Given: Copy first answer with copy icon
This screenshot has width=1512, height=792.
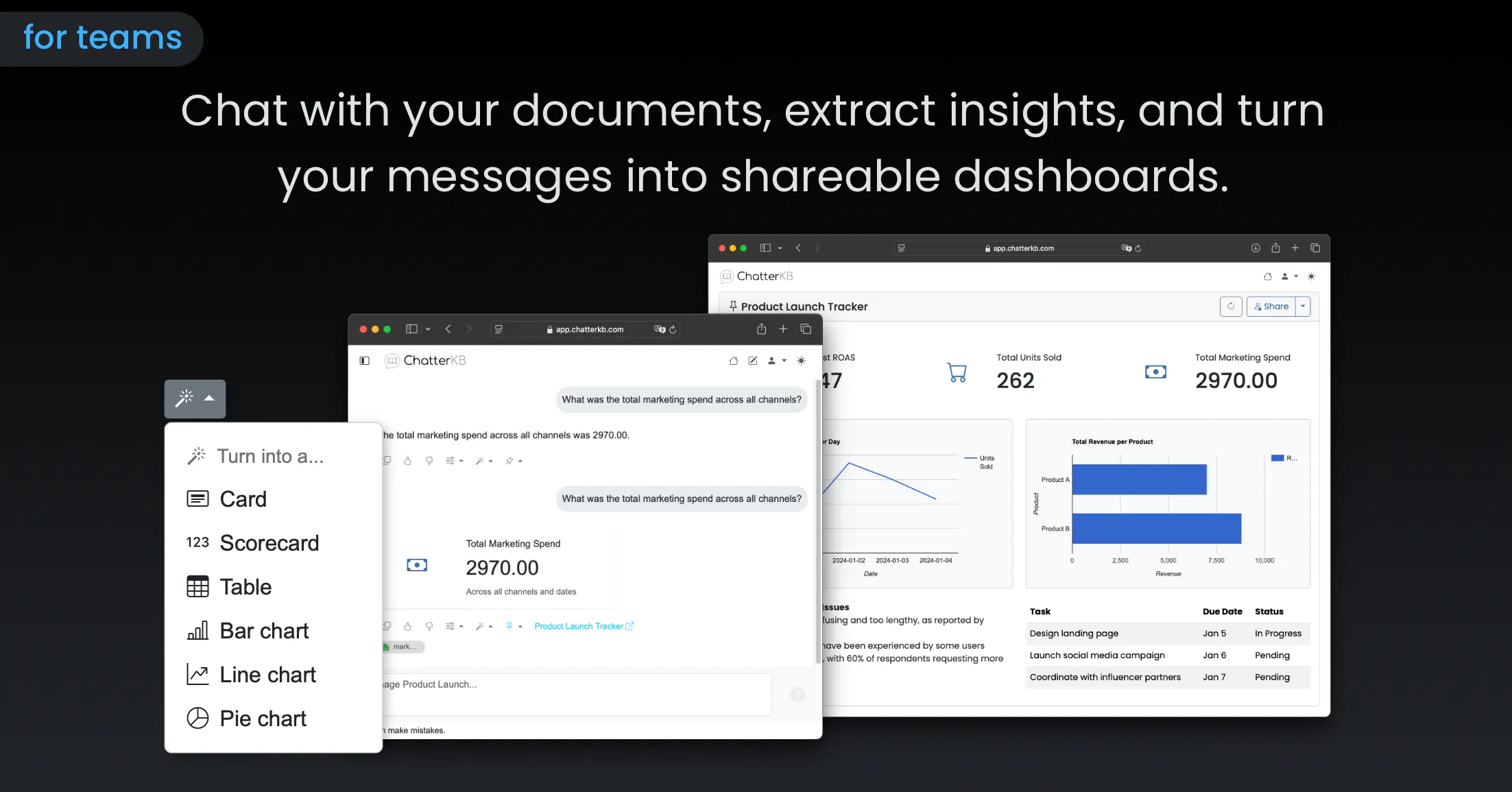Looking at the screenshot, I should [x=387, y=461].
